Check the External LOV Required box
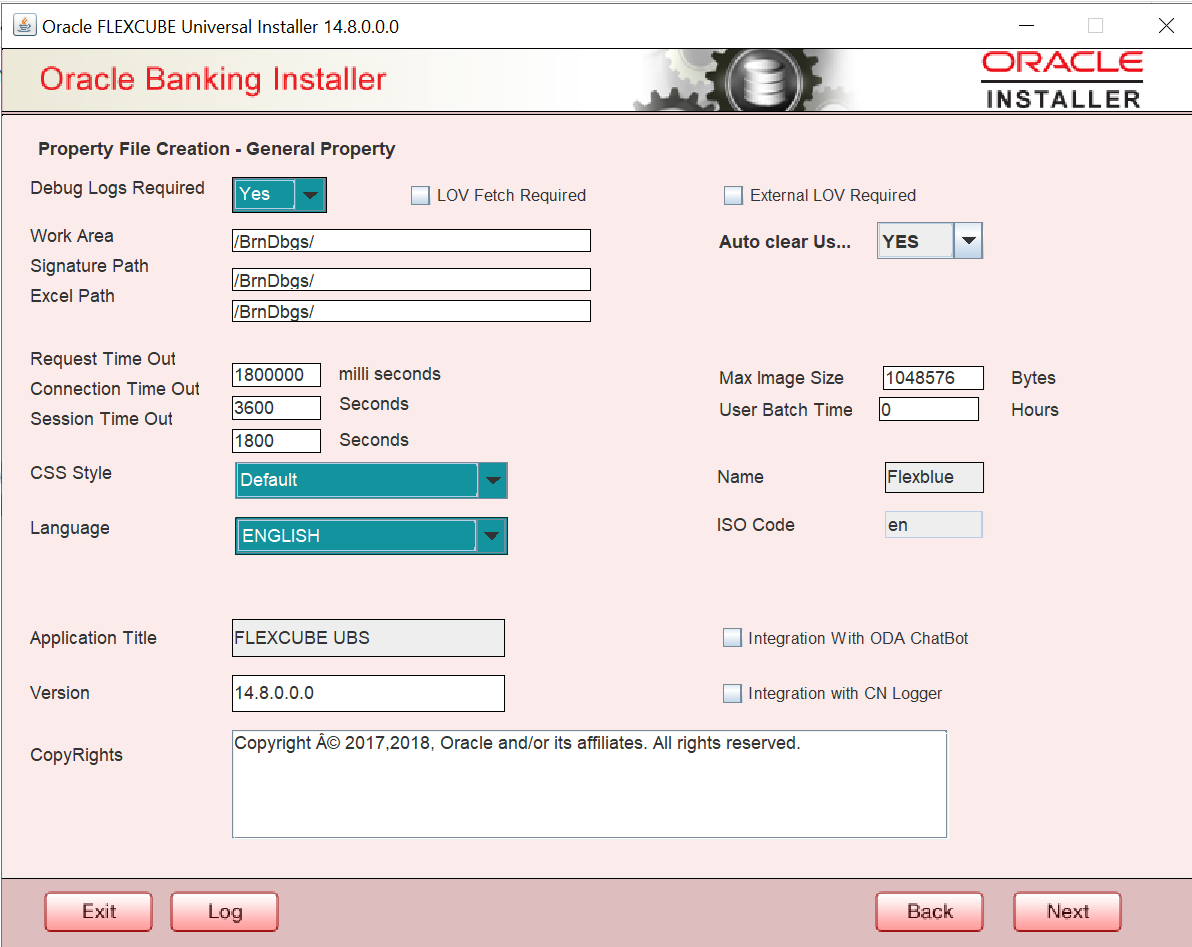Image resolution: width=1192 pixels, height=947 pixels. coord(733,195)
